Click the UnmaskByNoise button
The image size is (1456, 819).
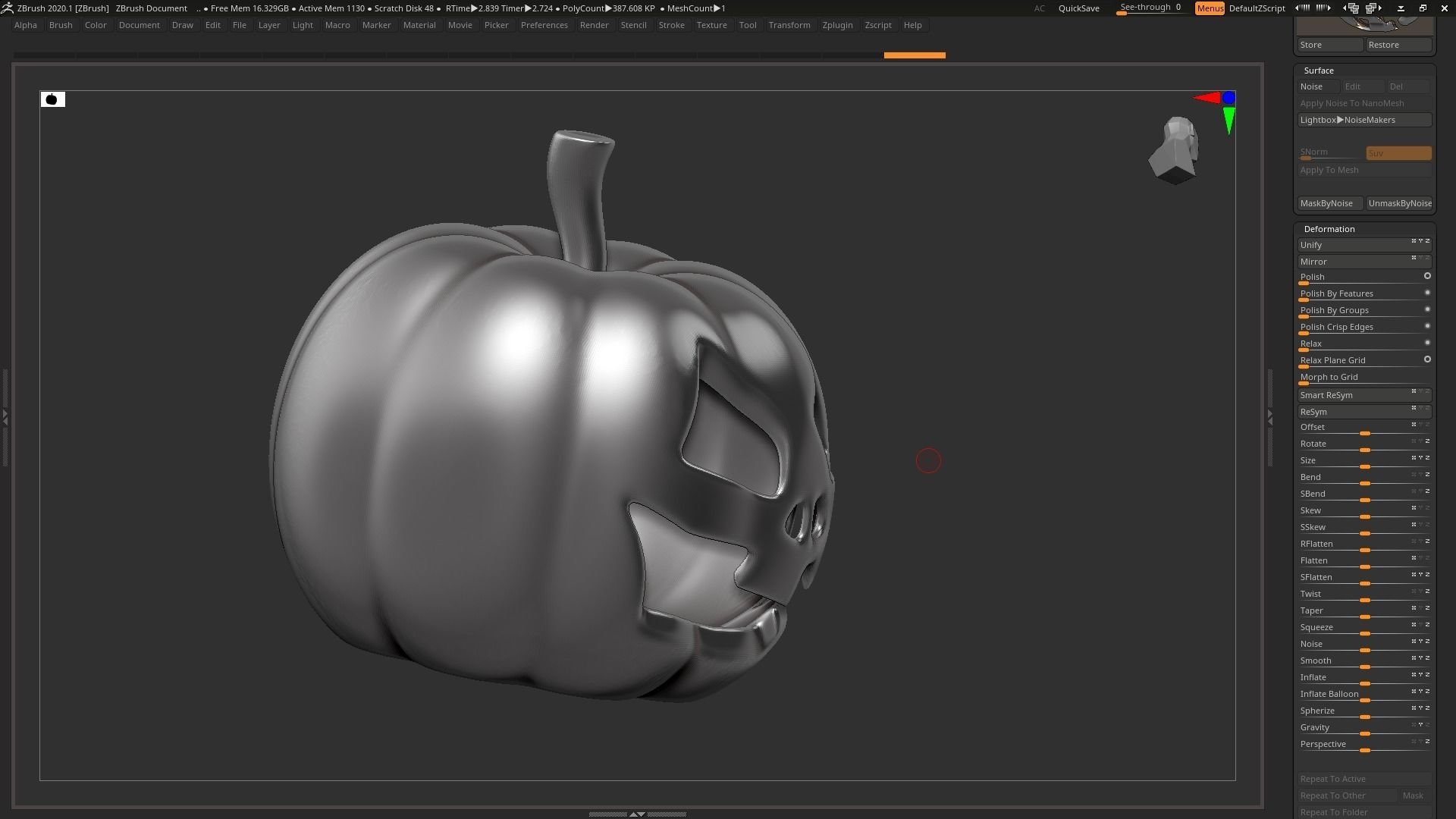click(x=1399, y=203)
